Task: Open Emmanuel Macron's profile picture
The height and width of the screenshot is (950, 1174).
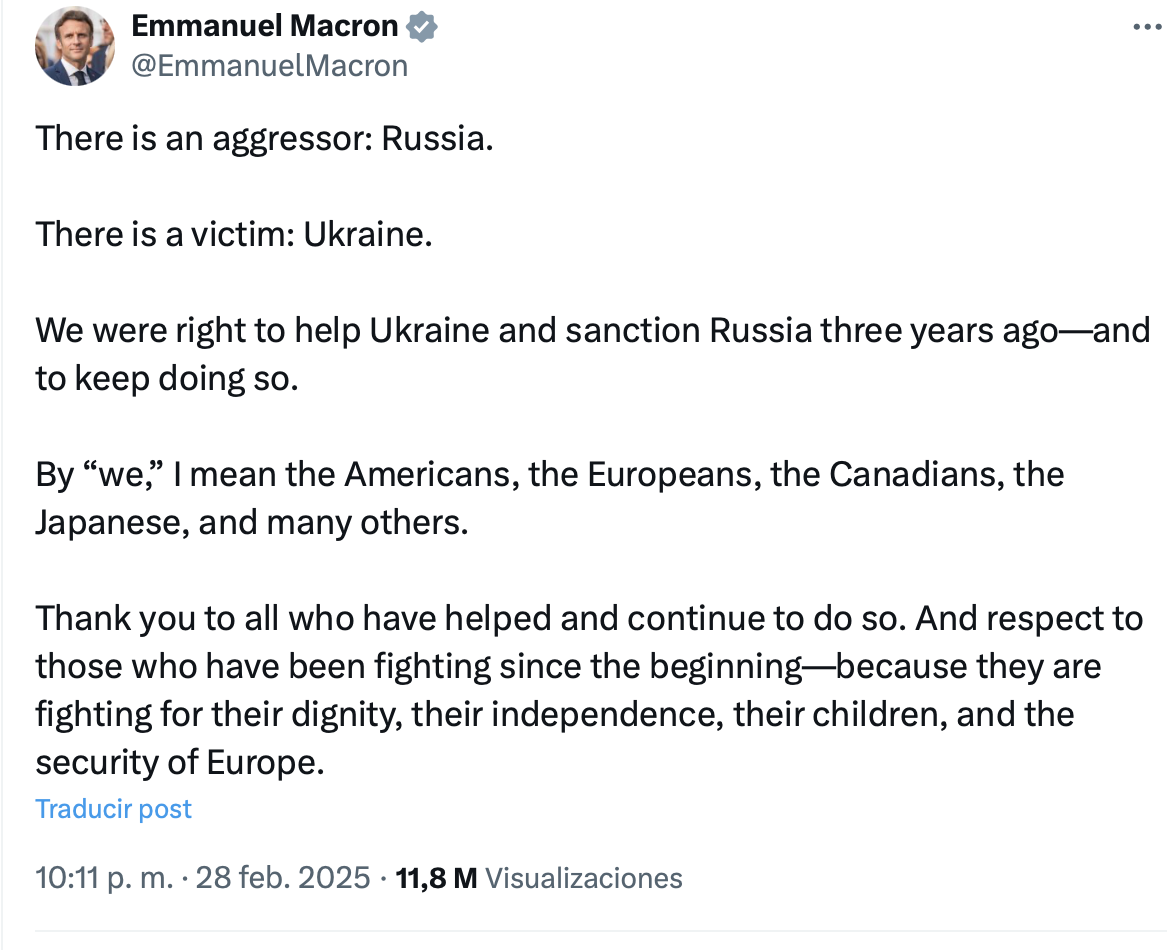Action: (x=75, y=47)
